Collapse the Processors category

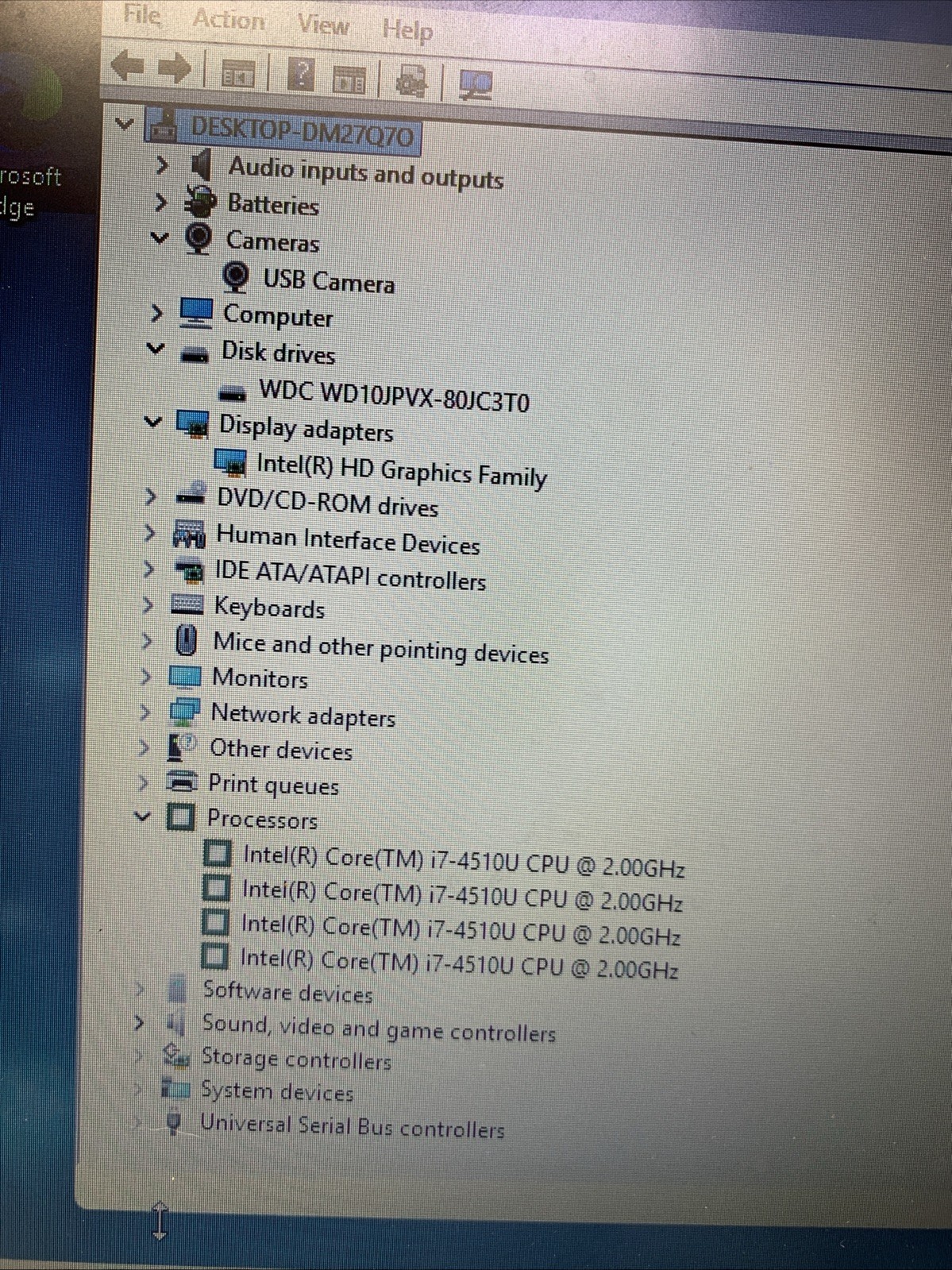[x=142, y=816]
